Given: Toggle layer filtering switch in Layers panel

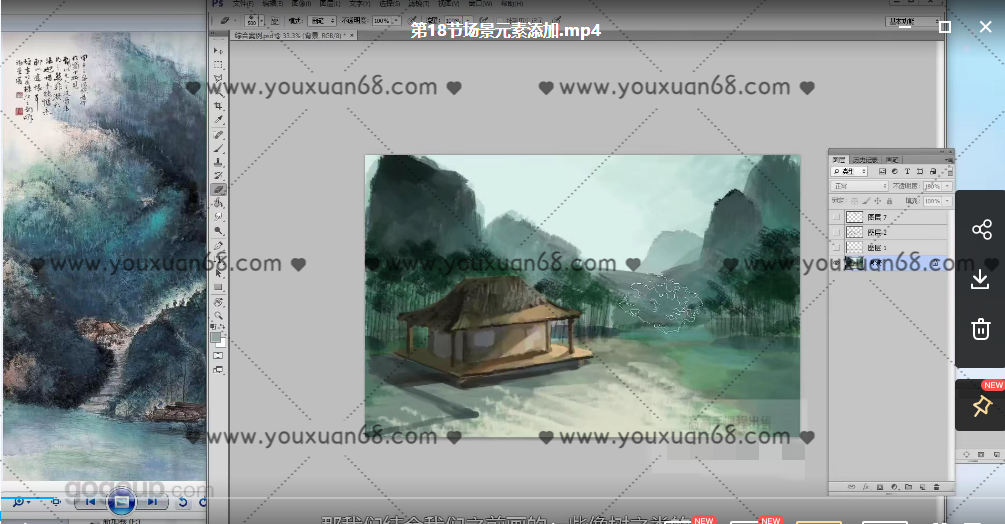Looking at the screenshot, I should [x=950, y=172].
